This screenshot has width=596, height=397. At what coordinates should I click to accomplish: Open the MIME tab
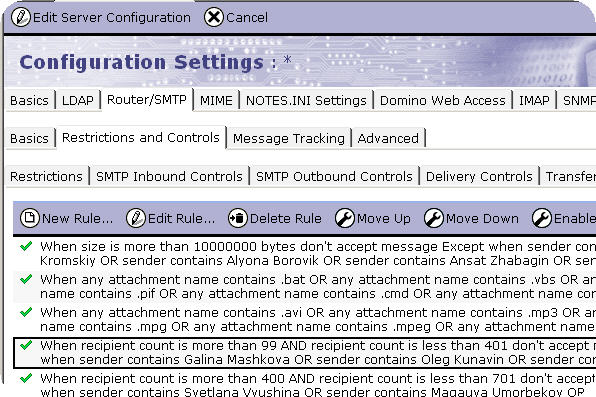(216, 100)
